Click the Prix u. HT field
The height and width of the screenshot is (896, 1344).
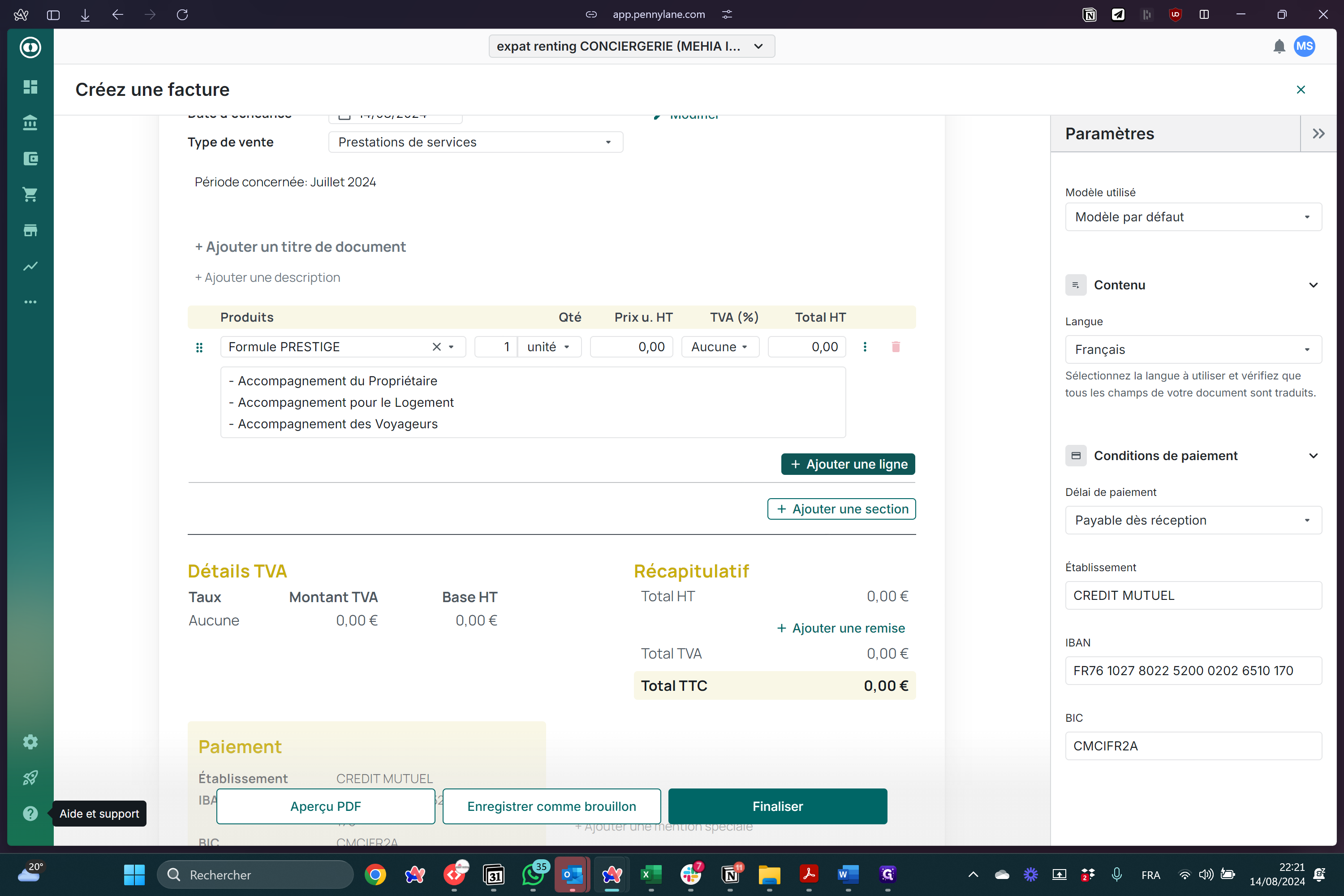pos(631,347)
